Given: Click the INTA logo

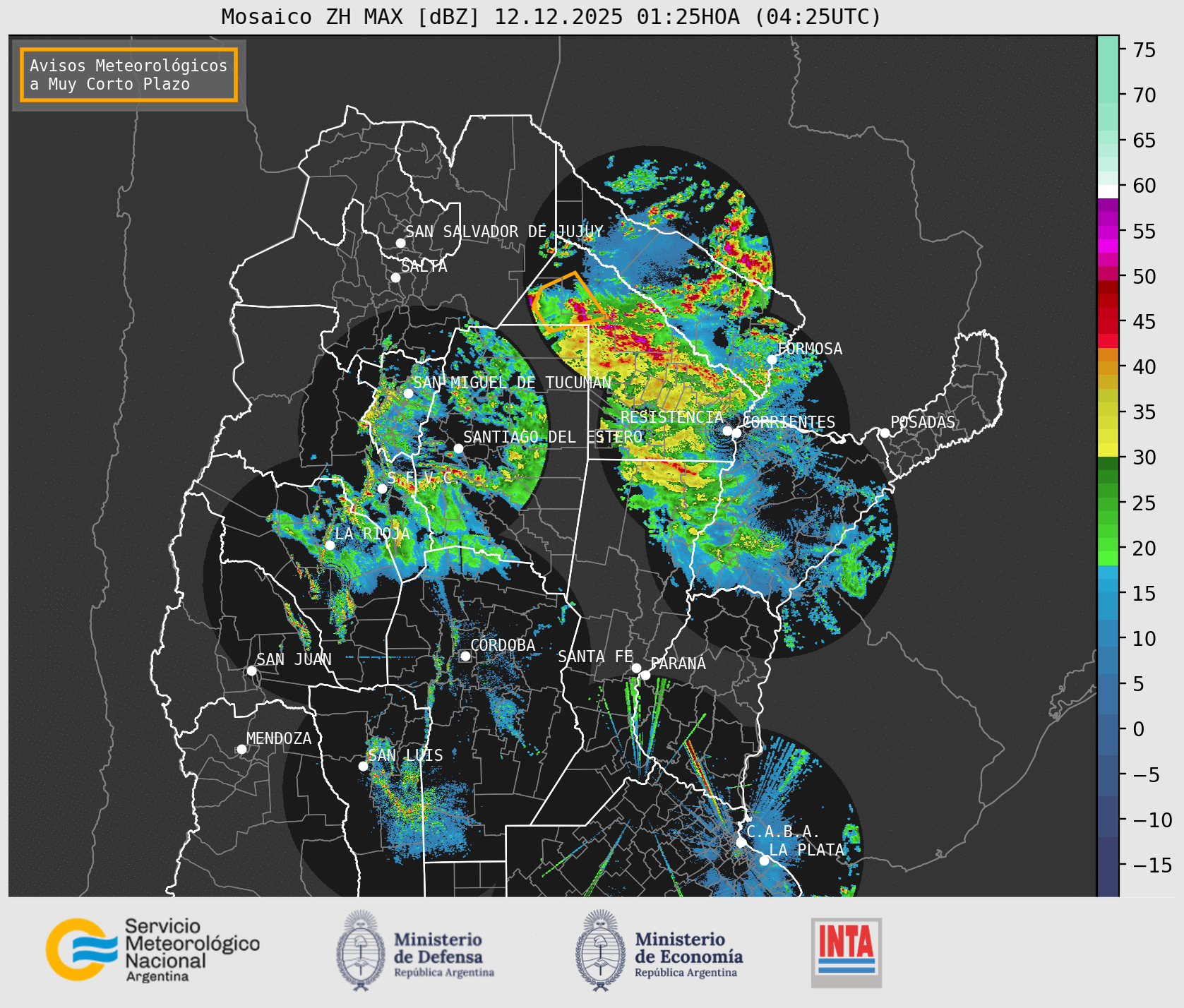Looking at the screenshot, I should click(x=847, y=952).
